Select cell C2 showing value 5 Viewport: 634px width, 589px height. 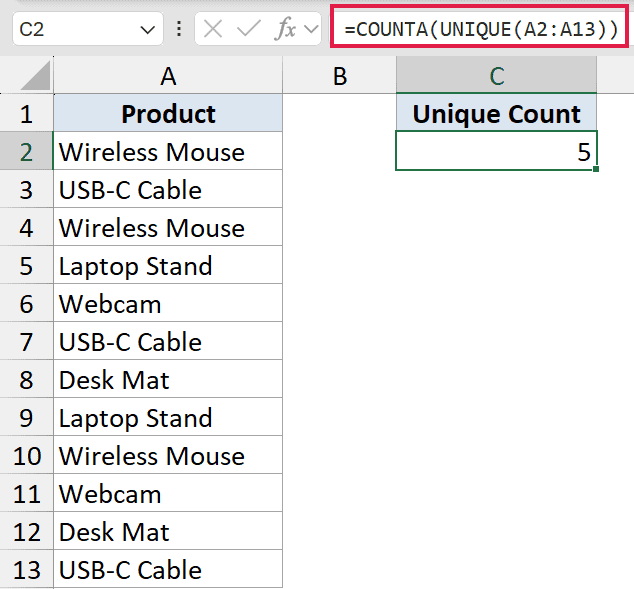coord(497,151)
